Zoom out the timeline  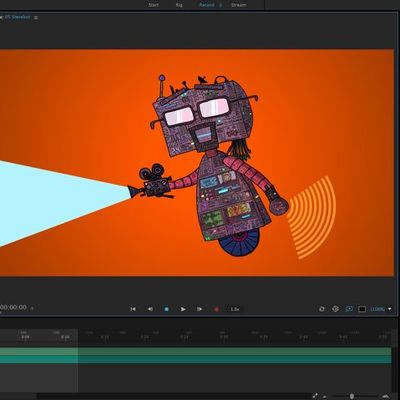click(x=324, y=397)
